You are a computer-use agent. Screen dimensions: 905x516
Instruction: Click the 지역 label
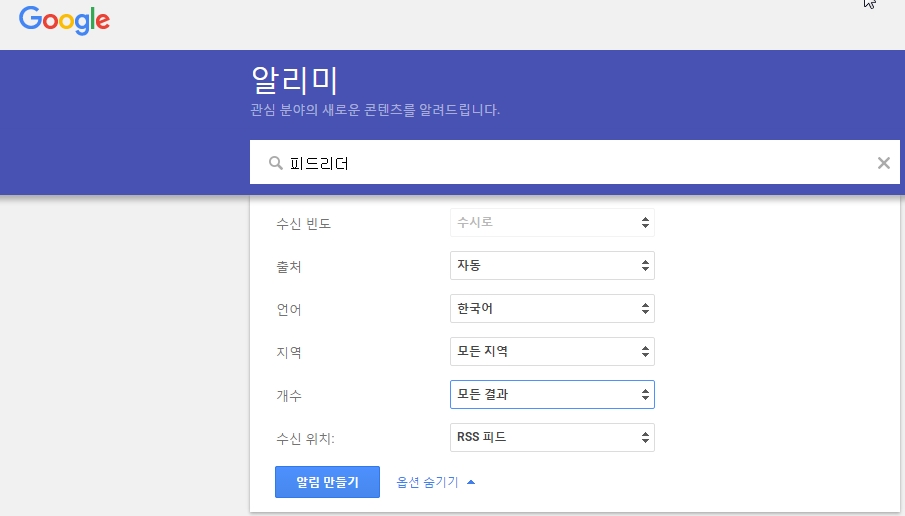(x=289, y=353)
